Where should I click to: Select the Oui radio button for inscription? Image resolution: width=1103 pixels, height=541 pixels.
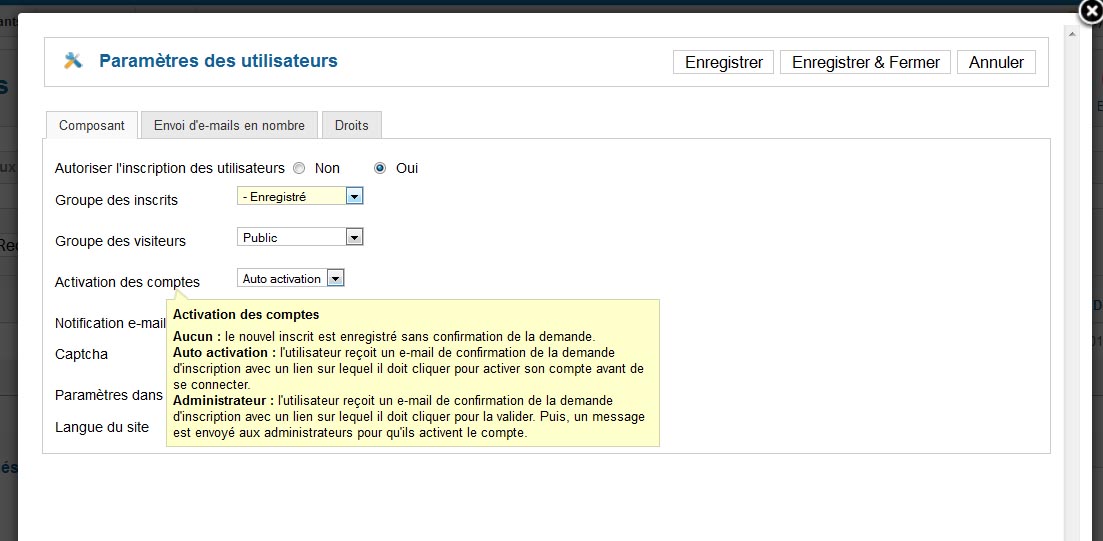point(381,168)
